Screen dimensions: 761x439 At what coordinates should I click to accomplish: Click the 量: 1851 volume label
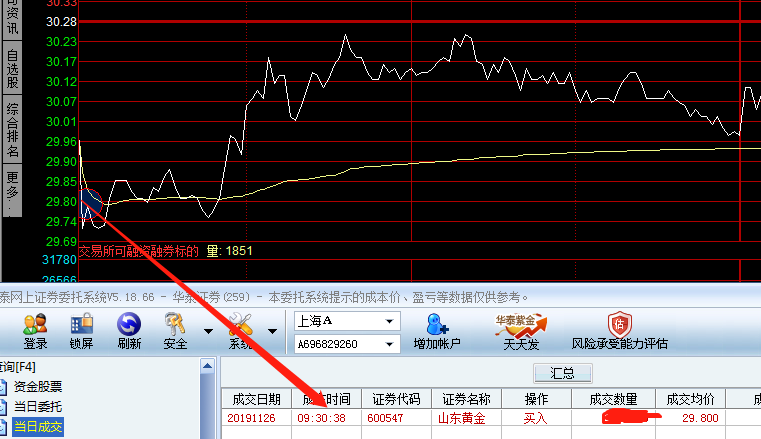point(230,251)
